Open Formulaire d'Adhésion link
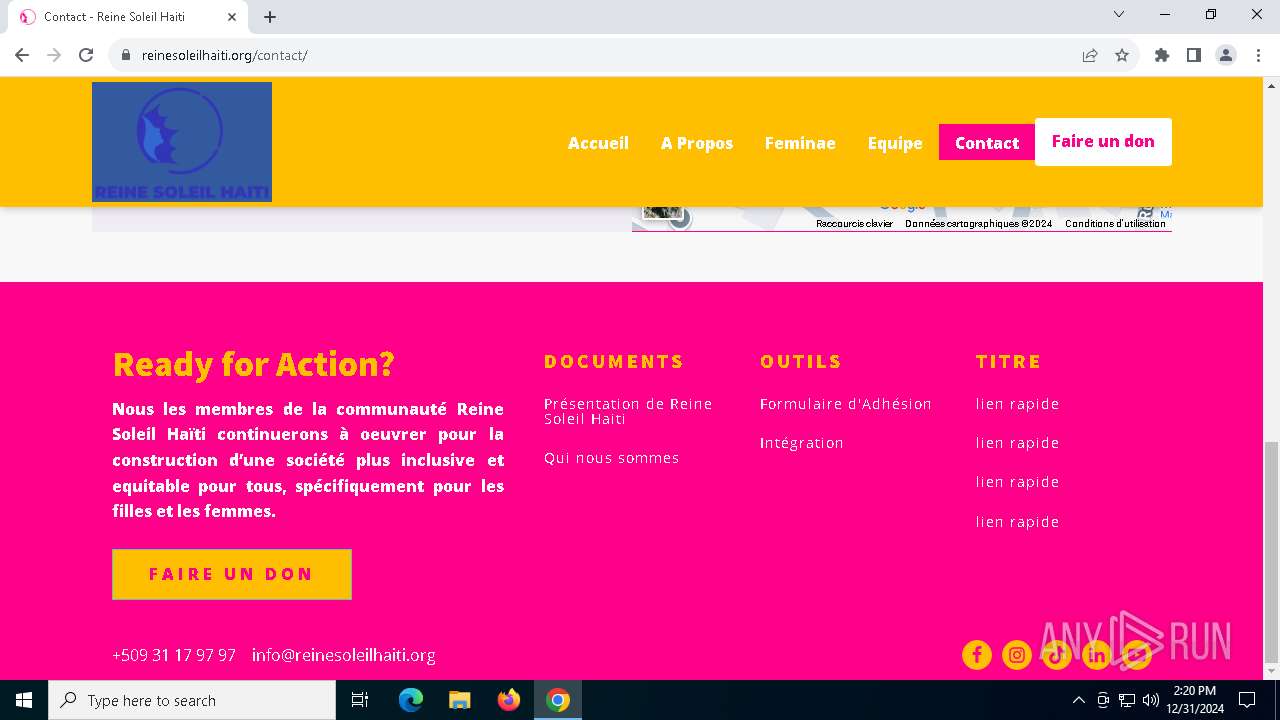 [x=846, y=404]
